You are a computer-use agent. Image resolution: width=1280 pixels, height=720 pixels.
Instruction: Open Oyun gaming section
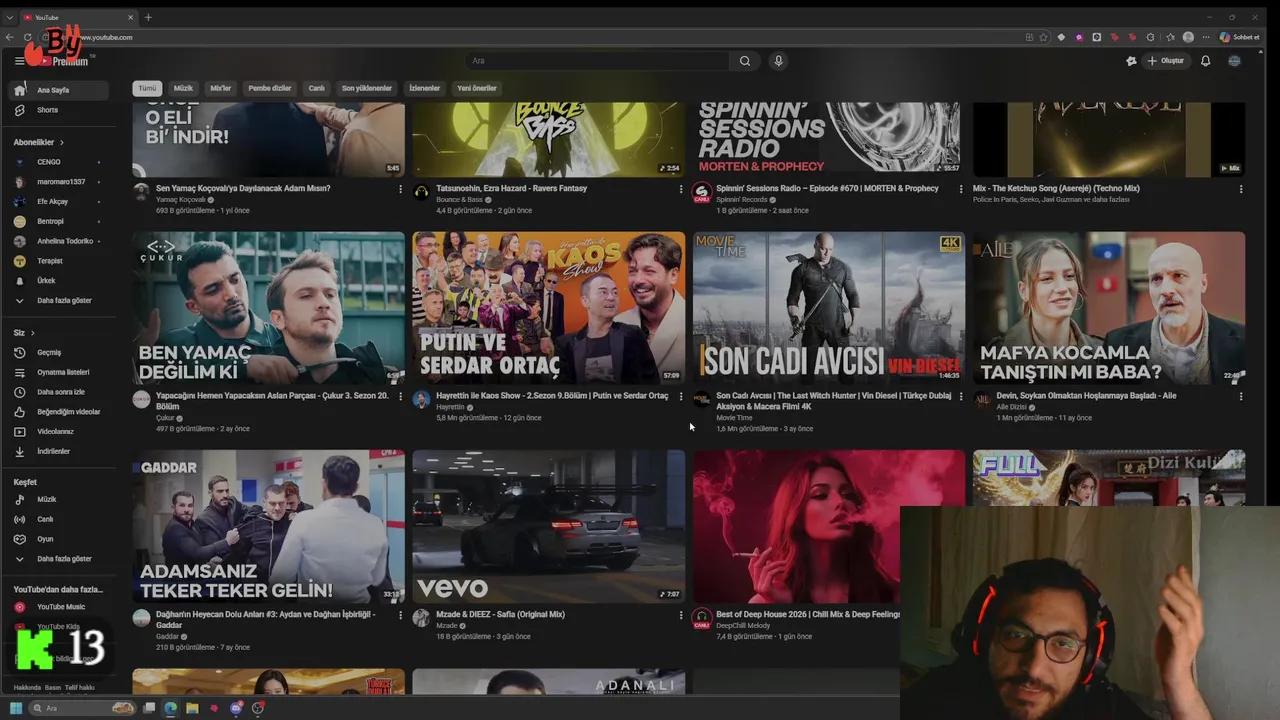(60, 539)
